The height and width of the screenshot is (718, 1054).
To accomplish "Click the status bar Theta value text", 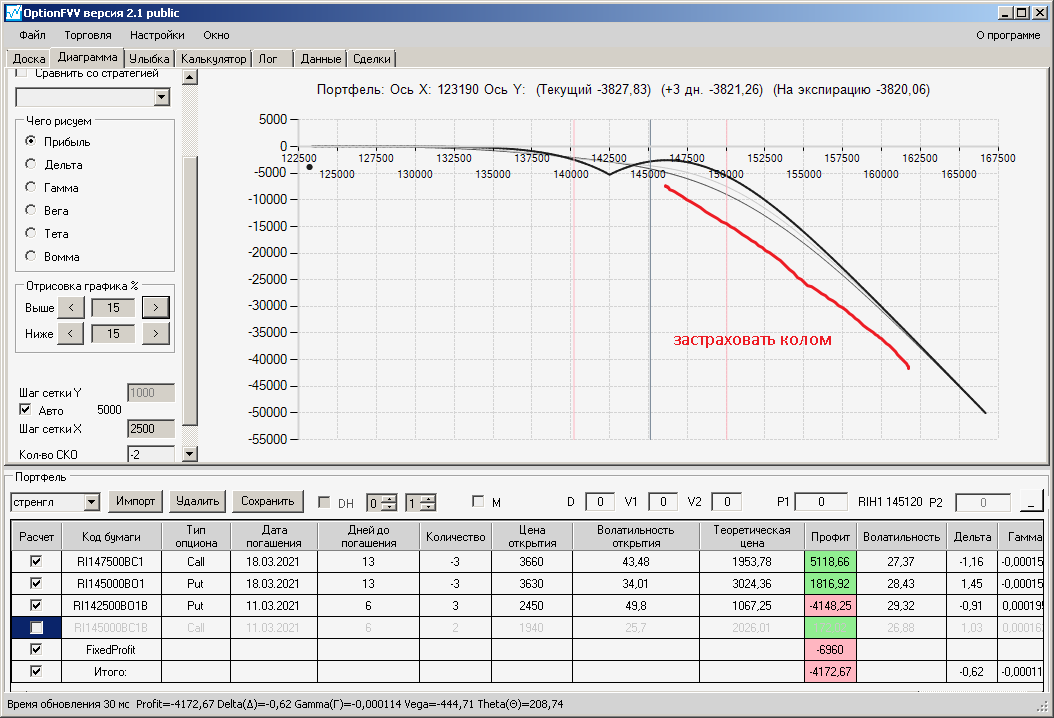I will [520, 704].
